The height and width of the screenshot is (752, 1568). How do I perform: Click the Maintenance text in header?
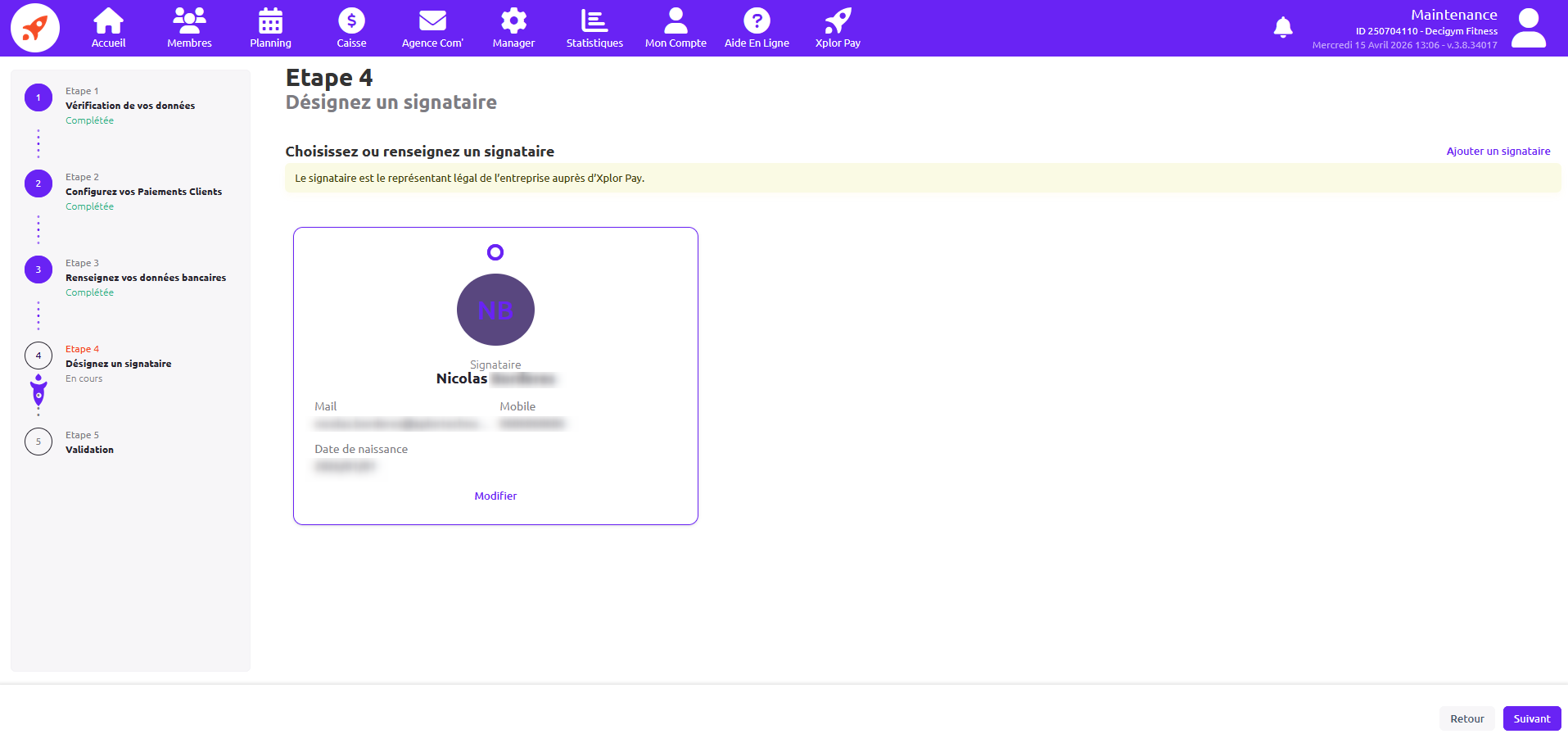coord(1453,15)
